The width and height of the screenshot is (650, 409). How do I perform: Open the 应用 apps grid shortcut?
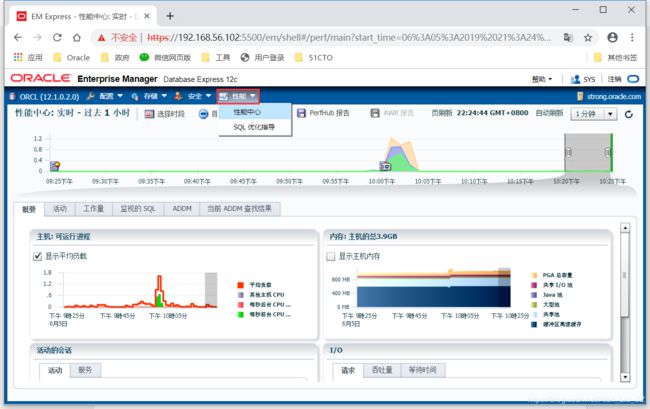pos(28,57)
